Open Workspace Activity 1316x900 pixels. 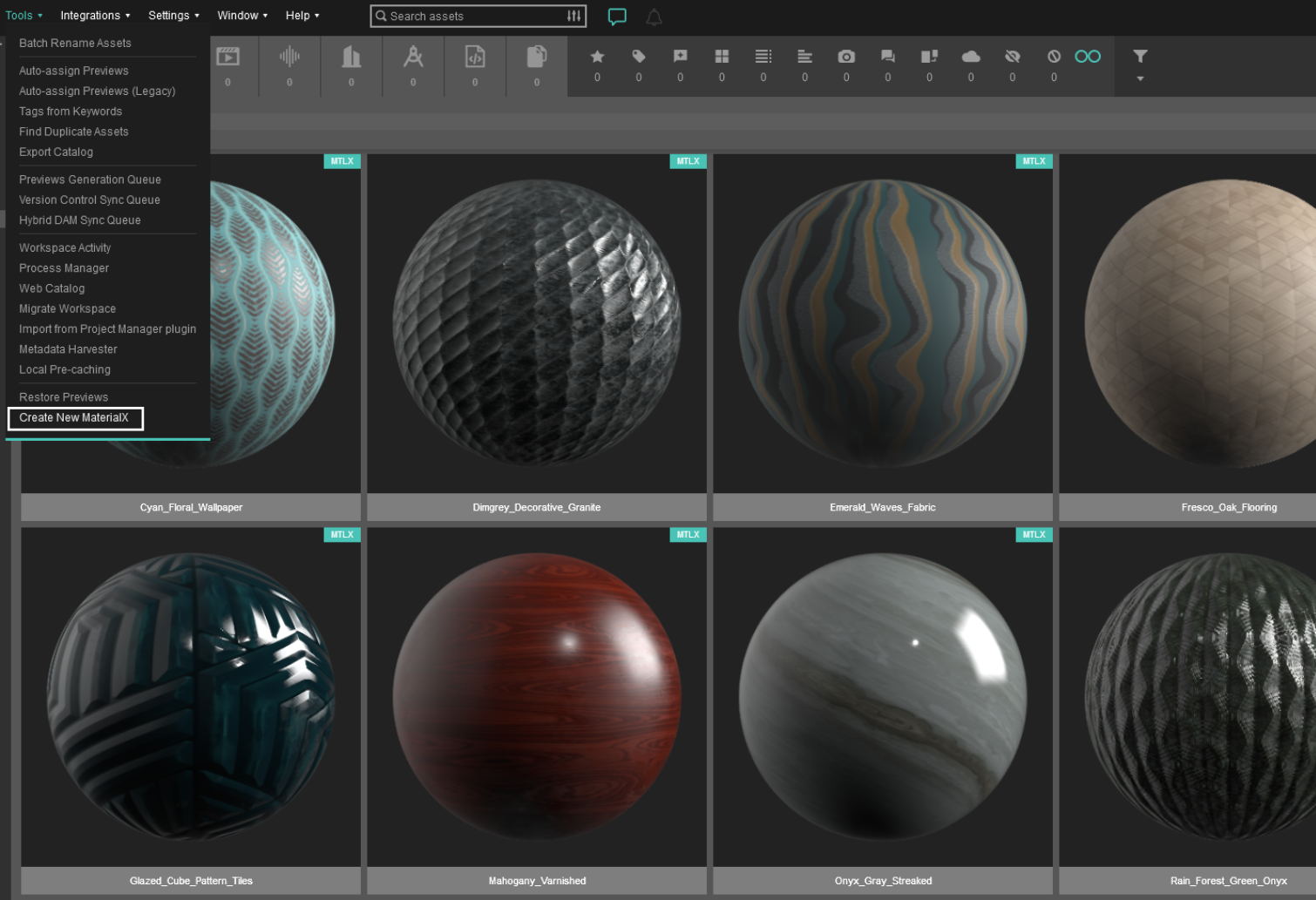pos(65,248)
